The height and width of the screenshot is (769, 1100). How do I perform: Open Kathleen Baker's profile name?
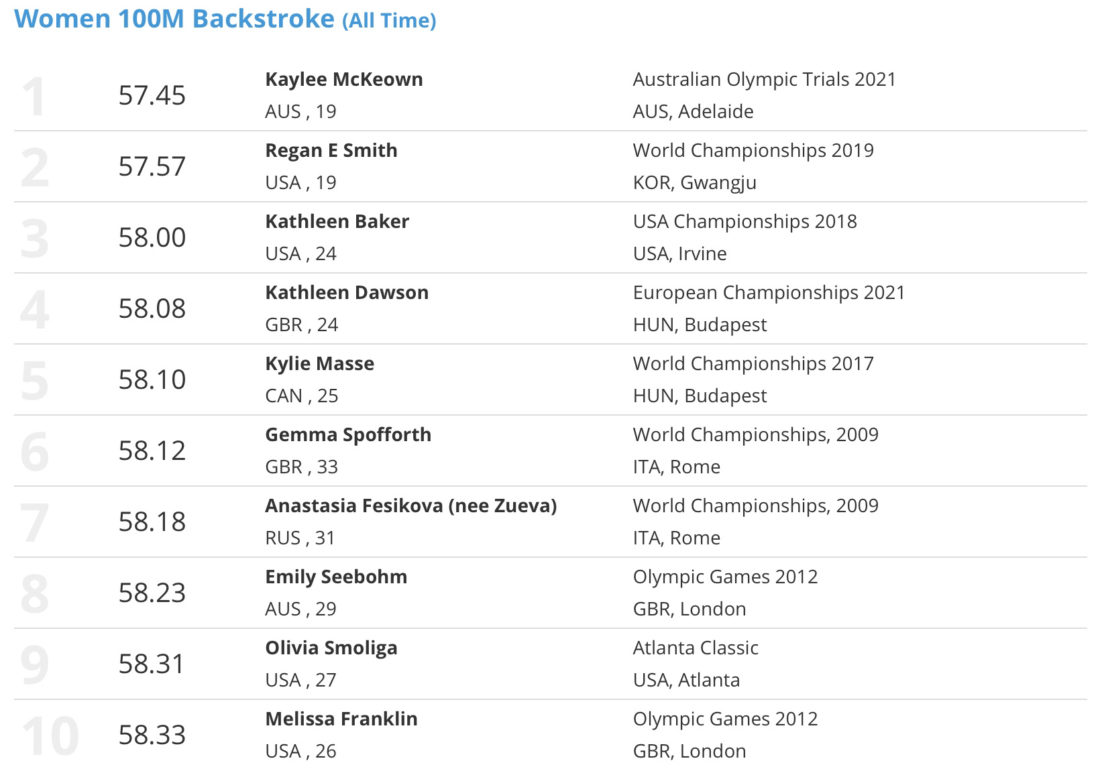point(337,222)
